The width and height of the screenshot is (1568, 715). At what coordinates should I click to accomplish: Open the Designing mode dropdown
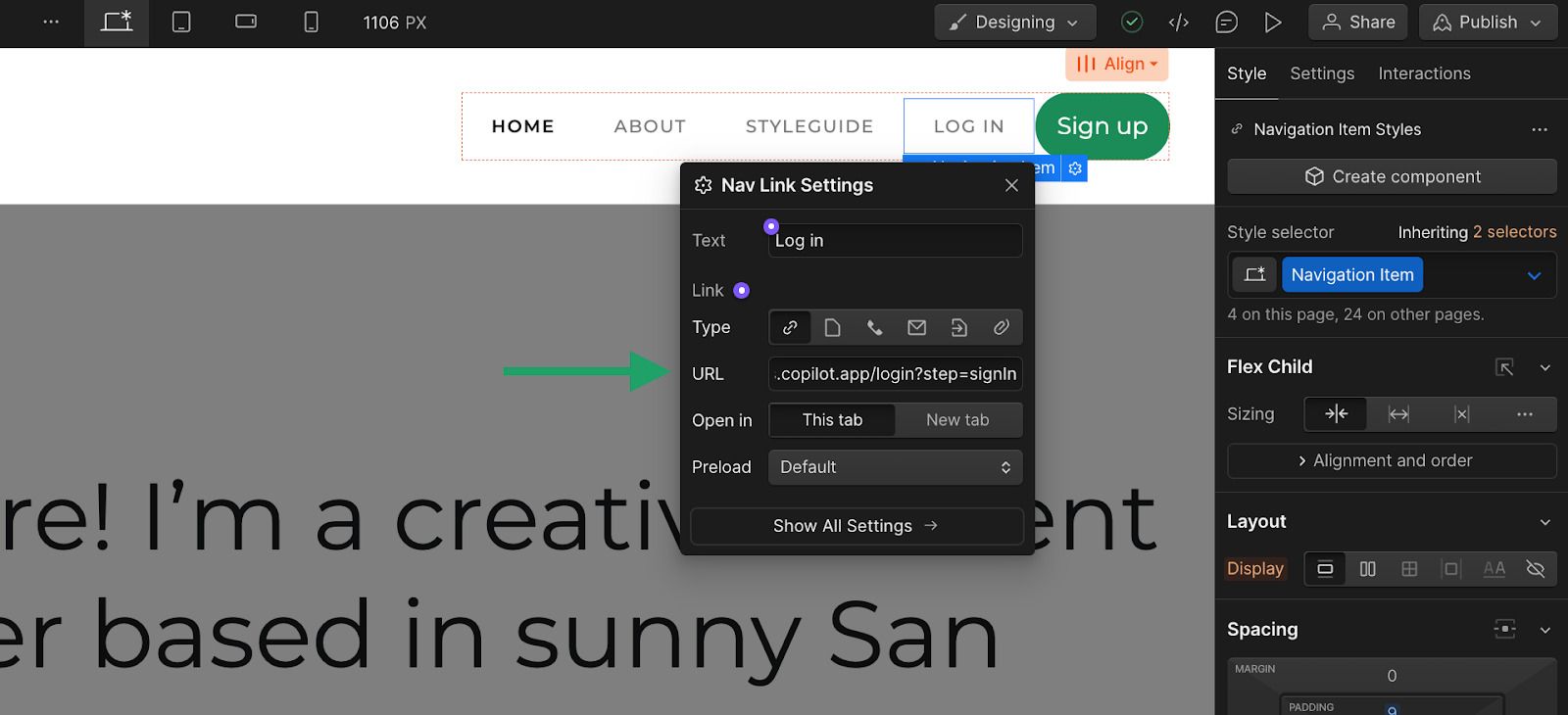[x=1014, y=23]
